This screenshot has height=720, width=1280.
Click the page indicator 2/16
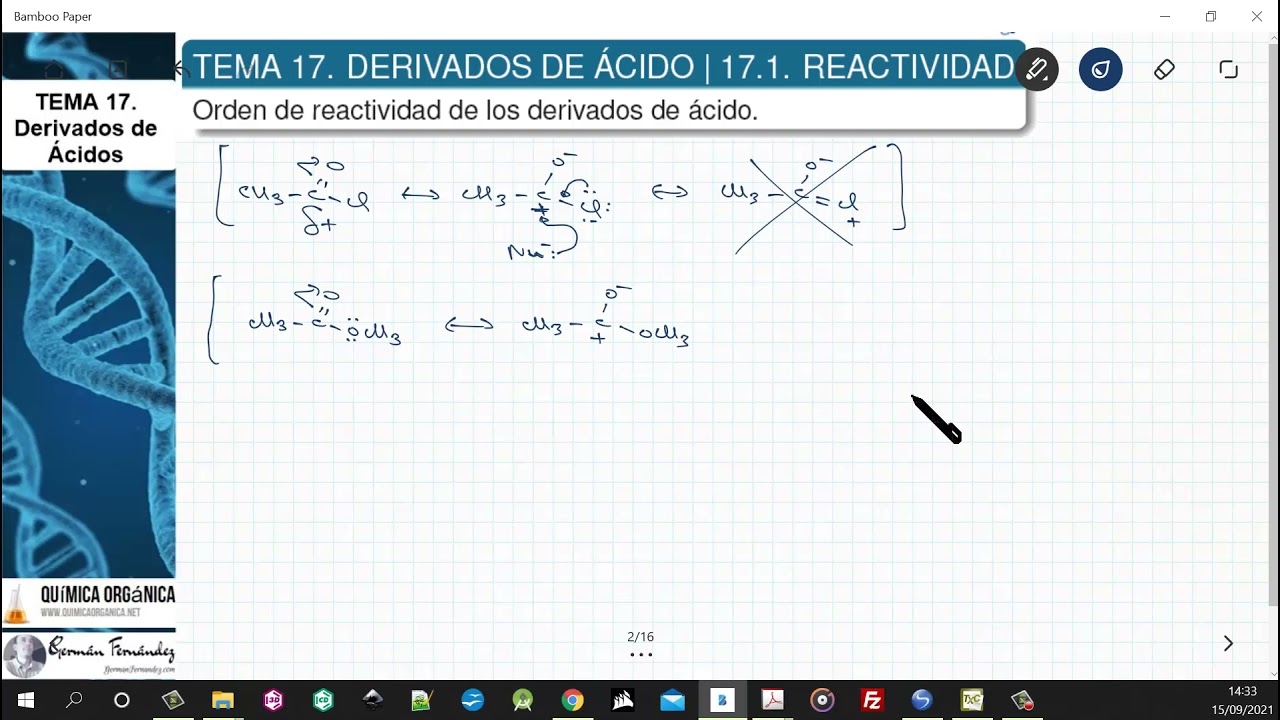click(640, 637)
